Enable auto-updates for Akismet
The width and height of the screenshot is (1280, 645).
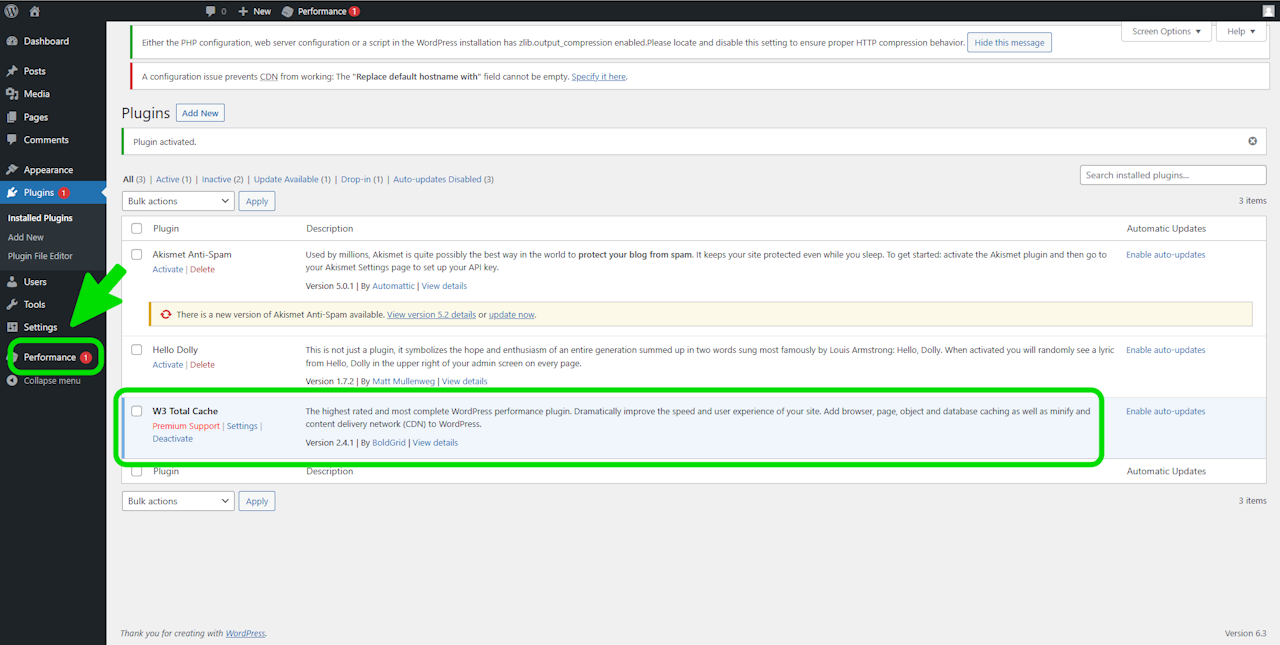click(1165, 255)
